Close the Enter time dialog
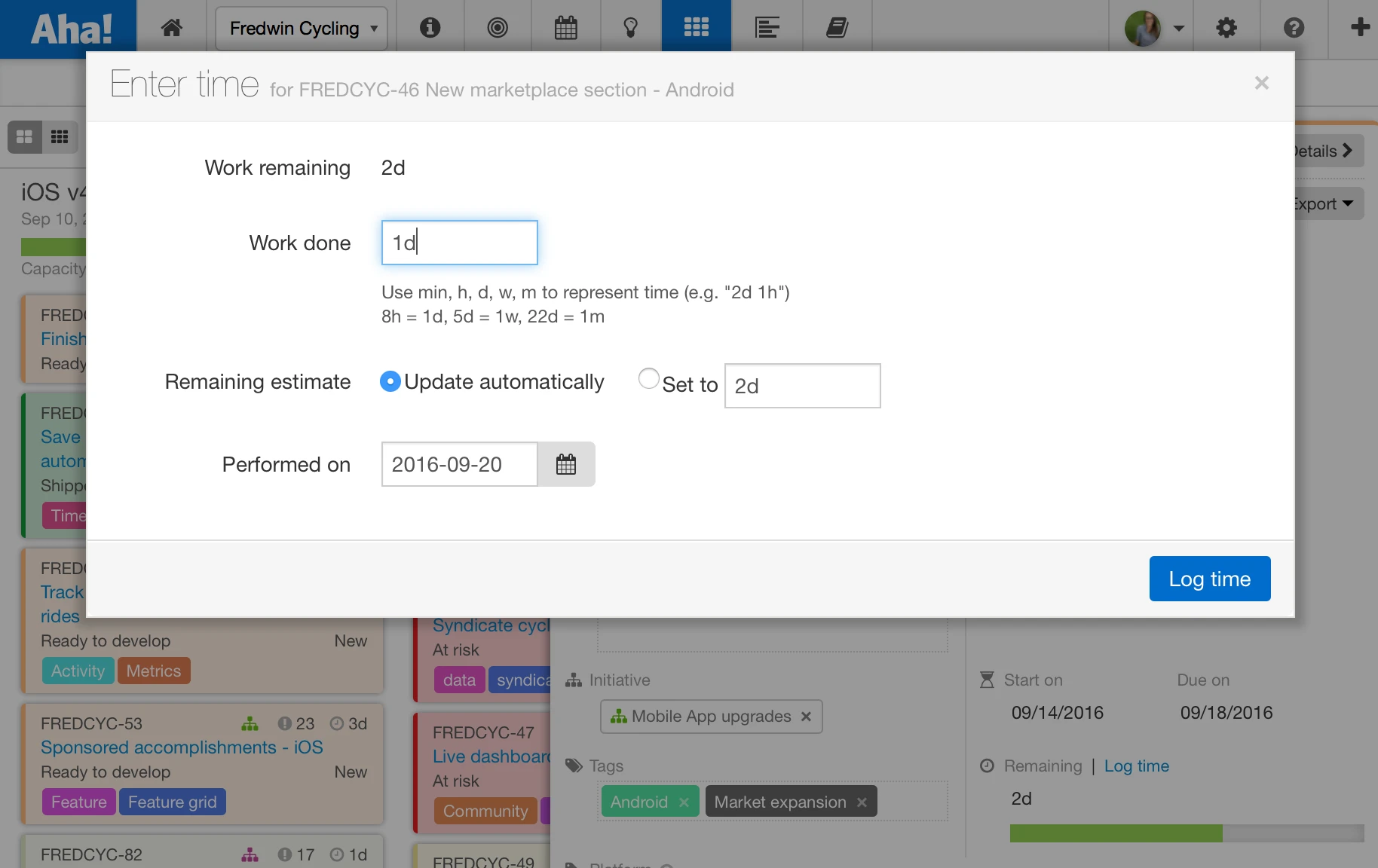 pyautogui.click(x=1262, y=83)
